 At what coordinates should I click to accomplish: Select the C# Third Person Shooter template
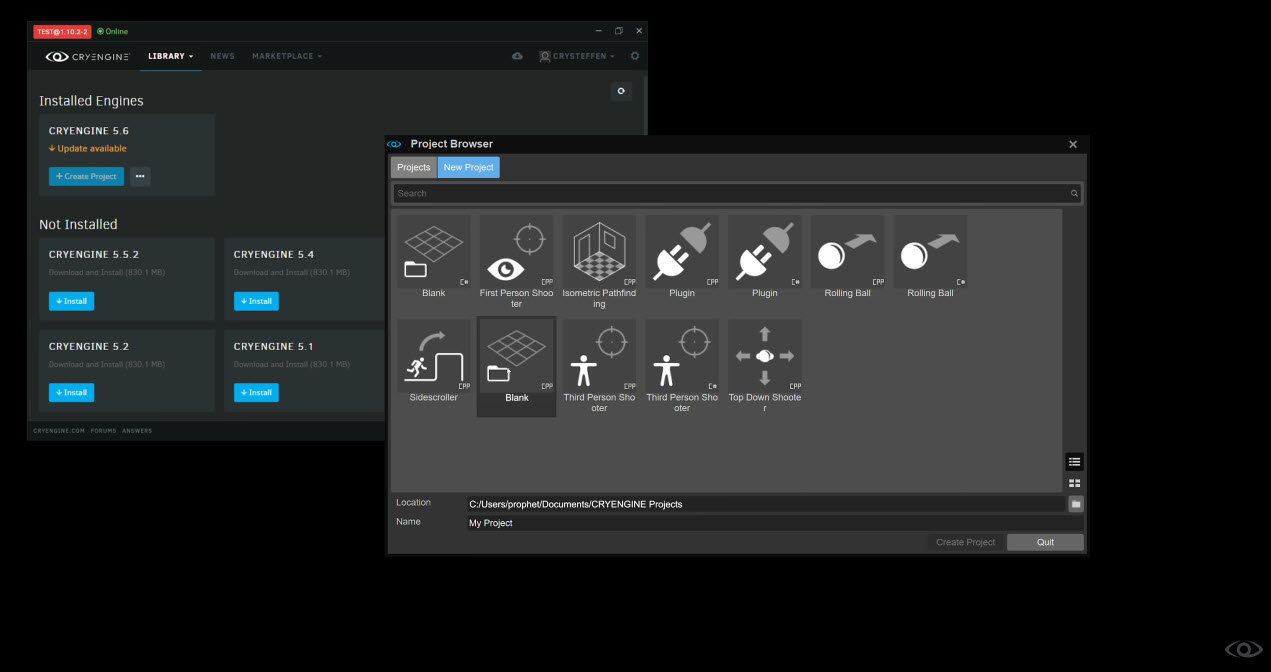pyautogui.click(x=682, y=366)
